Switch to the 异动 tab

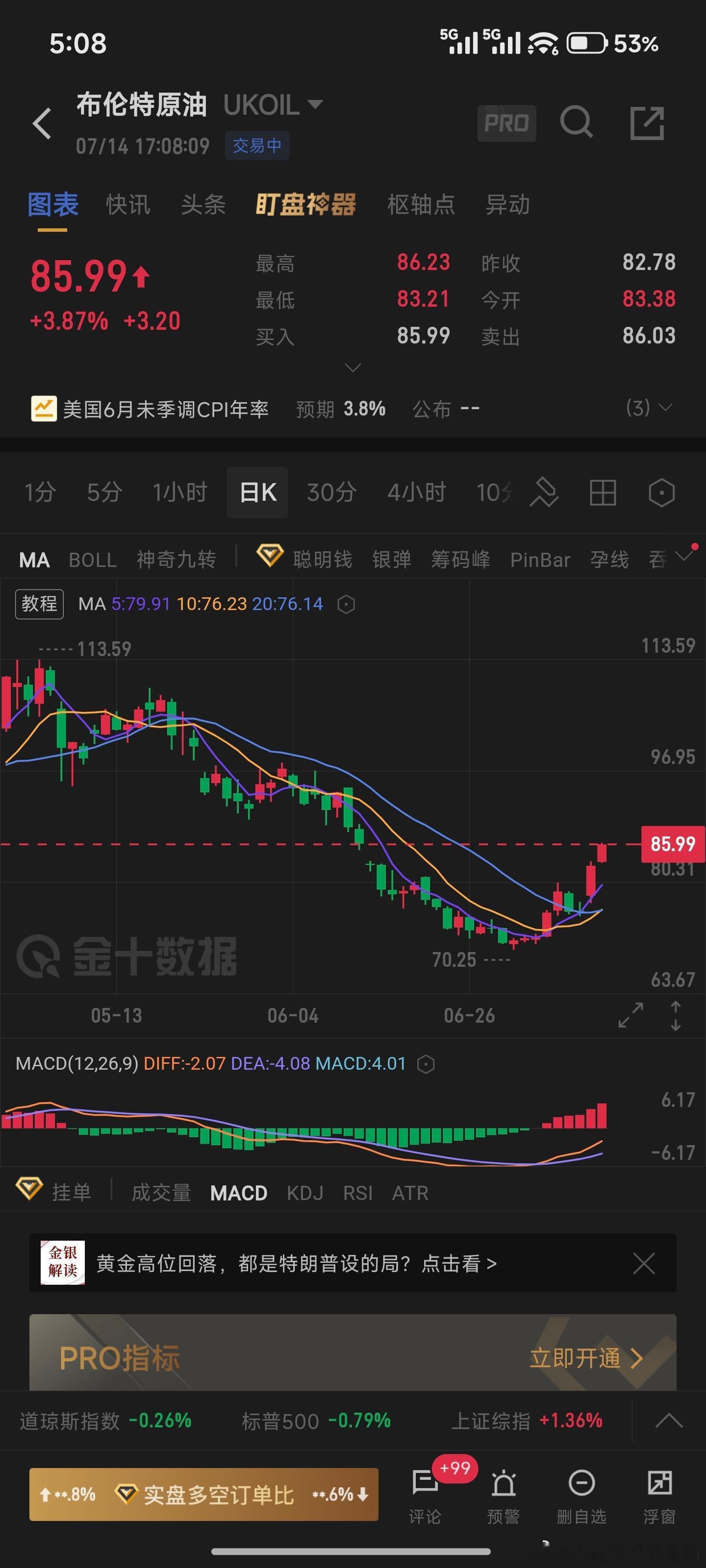[507, 204]
